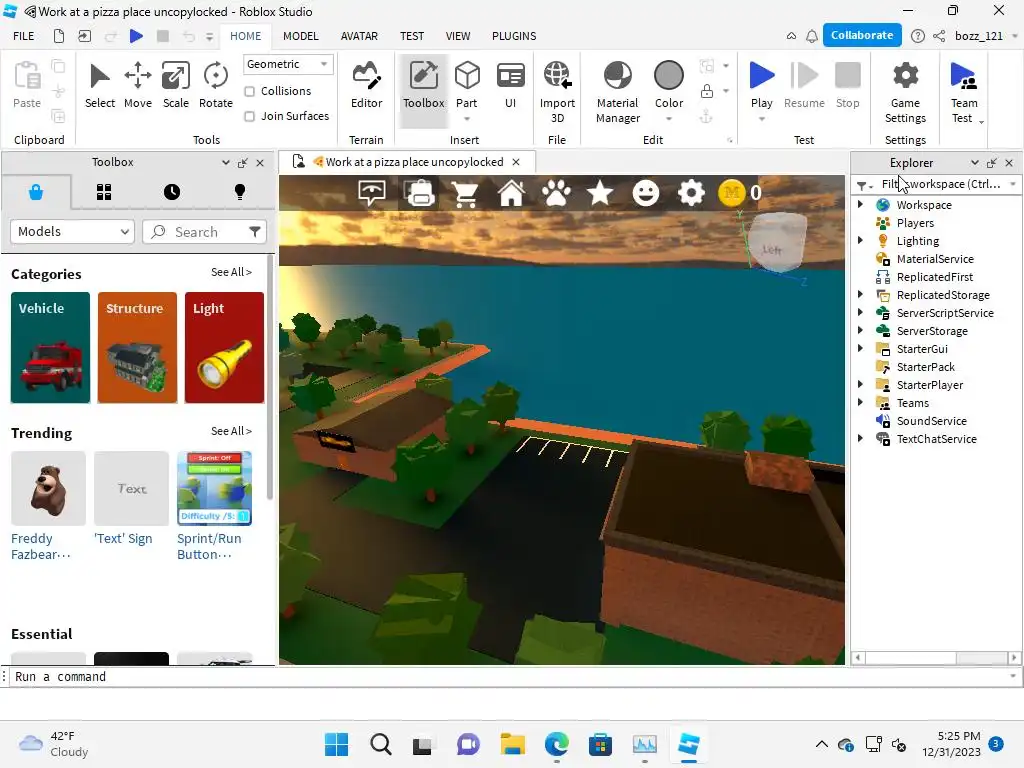The width and height of the screenshot is (1024, 768).
Task: Click the view selector cube
Action: pos(777,242)
